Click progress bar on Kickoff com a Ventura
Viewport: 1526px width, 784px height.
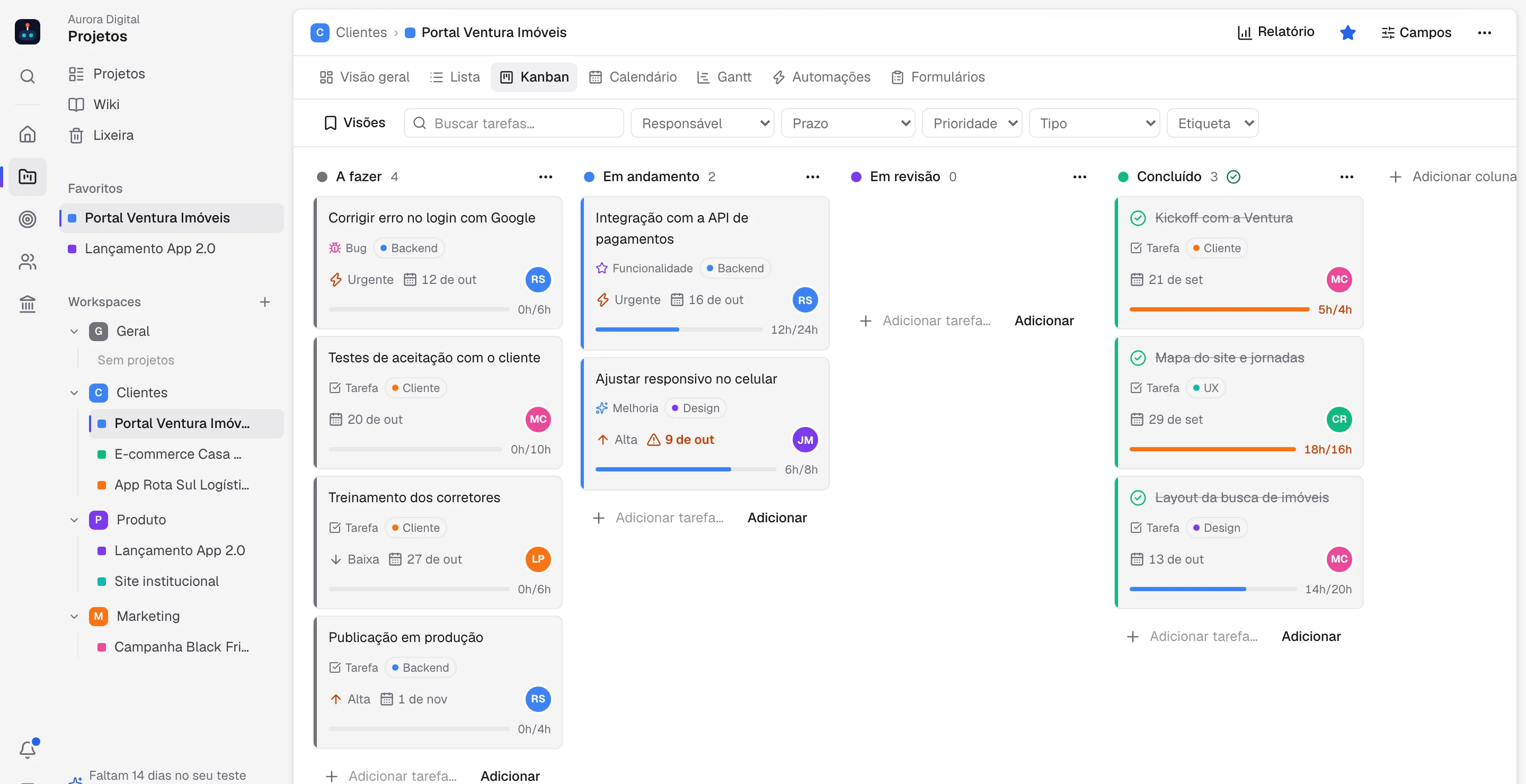tap(1219, 309)
